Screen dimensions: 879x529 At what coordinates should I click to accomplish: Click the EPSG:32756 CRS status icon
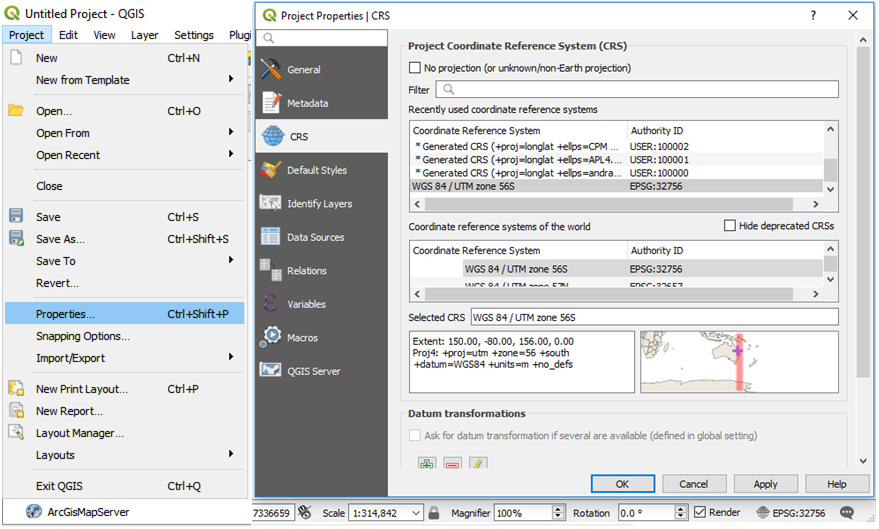[765, 513]
